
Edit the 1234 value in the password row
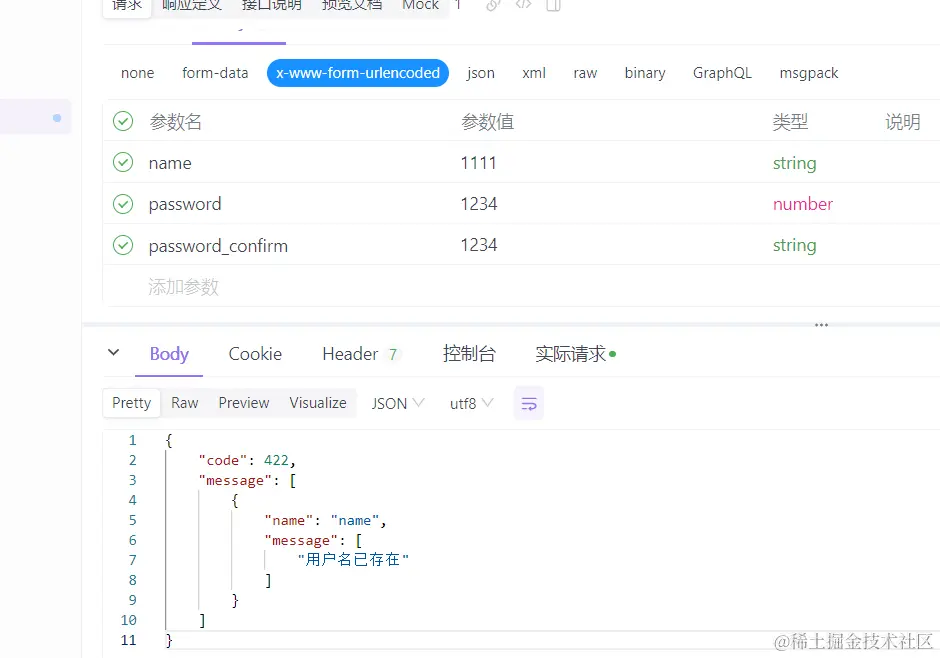tap(479, 204)
